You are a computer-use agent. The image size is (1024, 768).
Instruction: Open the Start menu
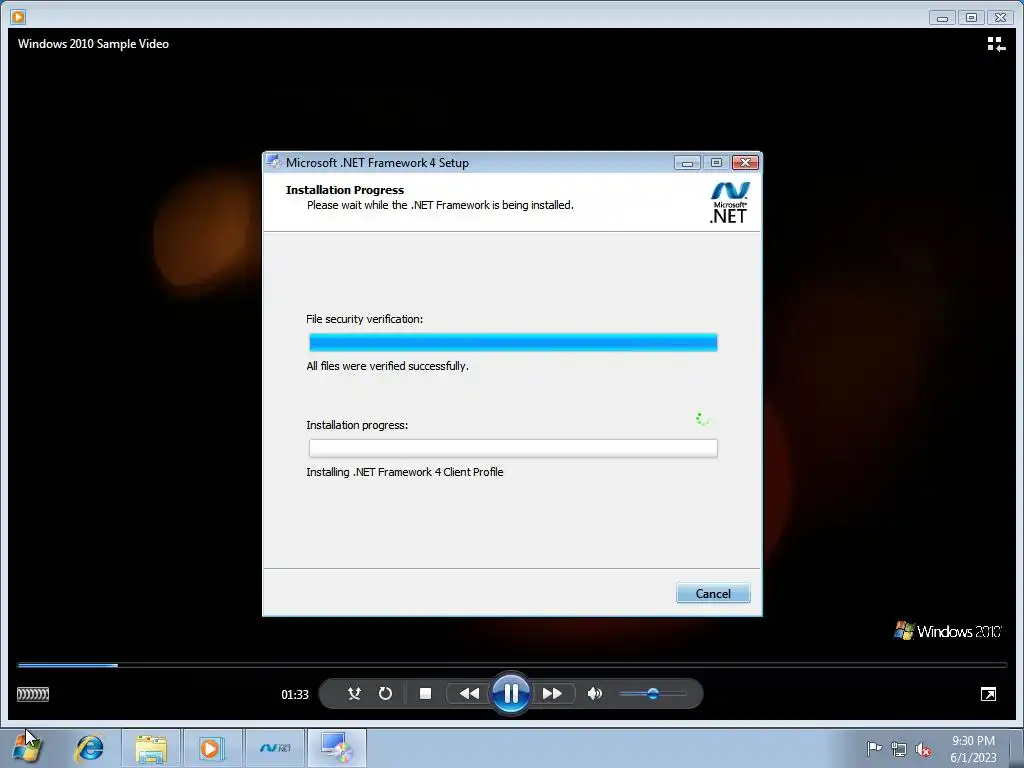(26, 748)
